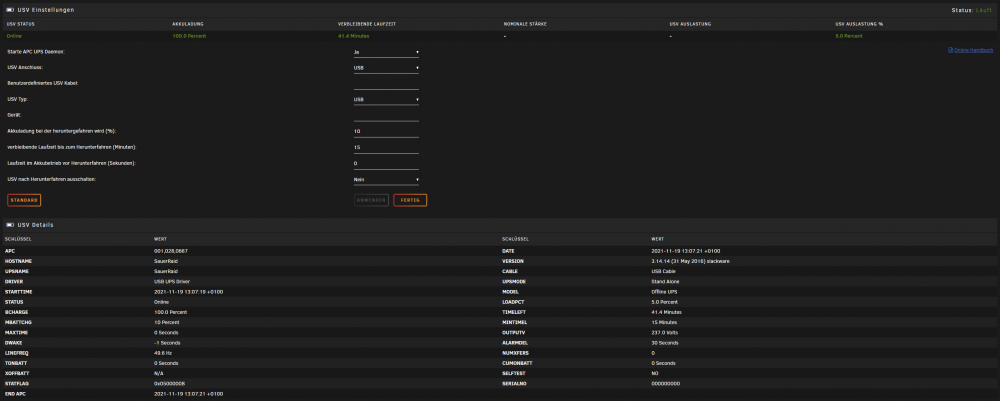Click the DRIVER value USB UPS Driver

tap(172, 282)
